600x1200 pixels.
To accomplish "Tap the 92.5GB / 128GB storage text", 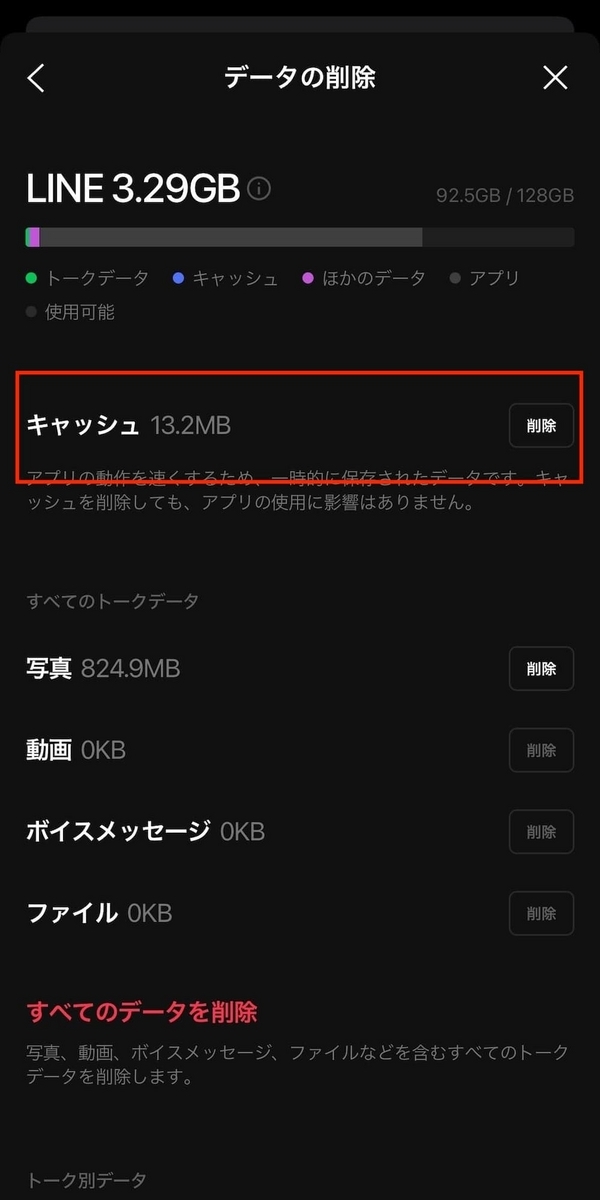I will click(x=505, y=195).
